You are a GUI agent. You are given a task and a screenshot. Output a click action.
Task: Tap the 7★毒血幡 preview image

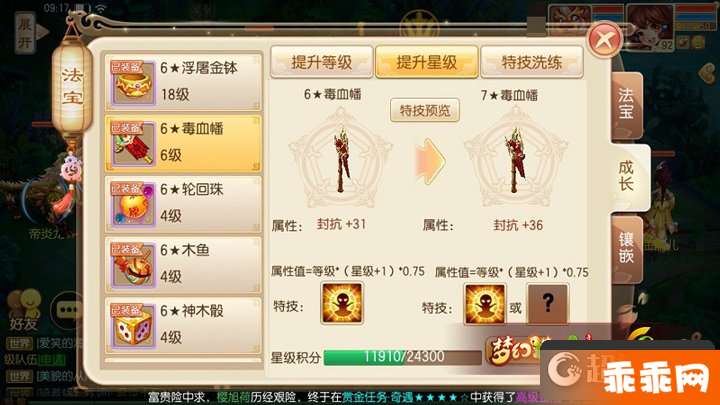[516, 159]
